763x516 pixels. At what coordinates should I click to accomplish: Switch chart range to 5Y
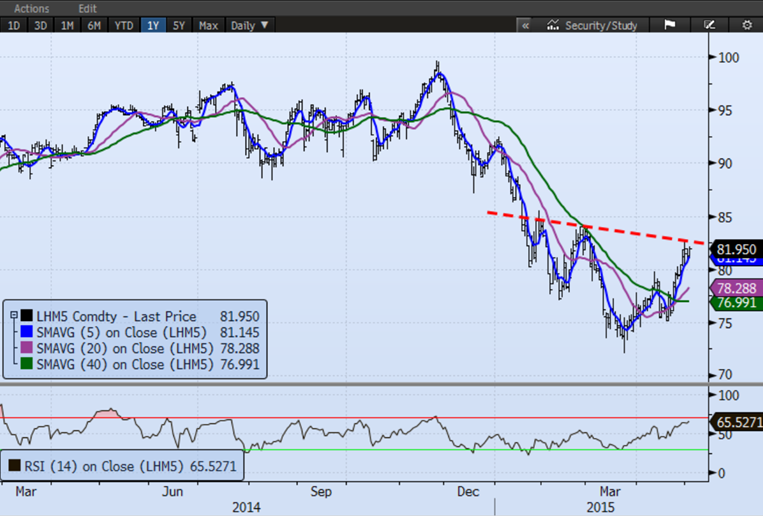click(x=179, y=25)
